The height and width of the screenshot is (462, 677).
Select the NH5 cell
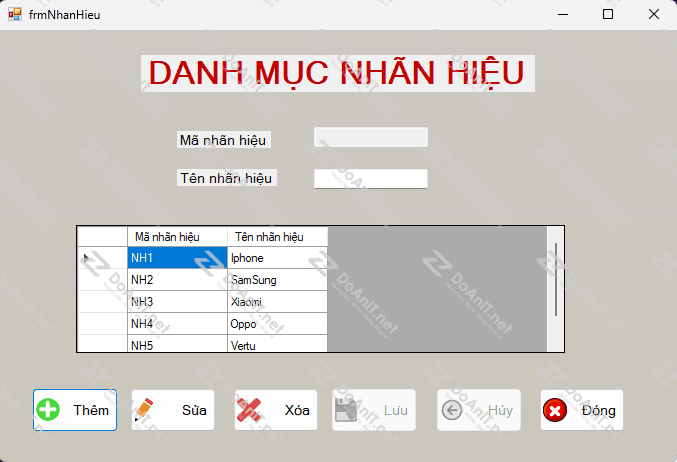177,344
